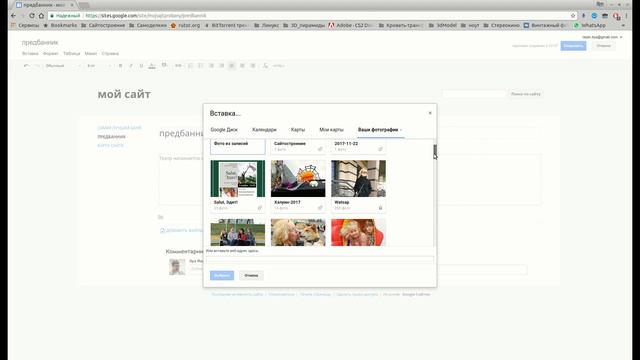640x360 pixels.
Task: Click the Отмена button at page top right
Action: click(603, 46)
